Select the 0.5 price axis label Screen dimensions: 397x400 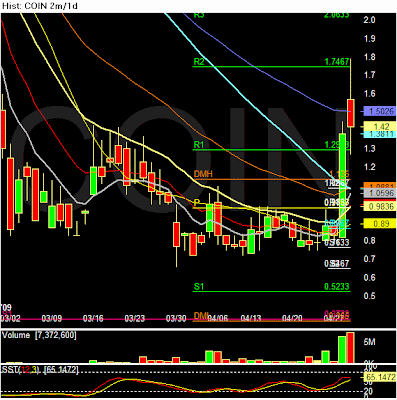369,296
